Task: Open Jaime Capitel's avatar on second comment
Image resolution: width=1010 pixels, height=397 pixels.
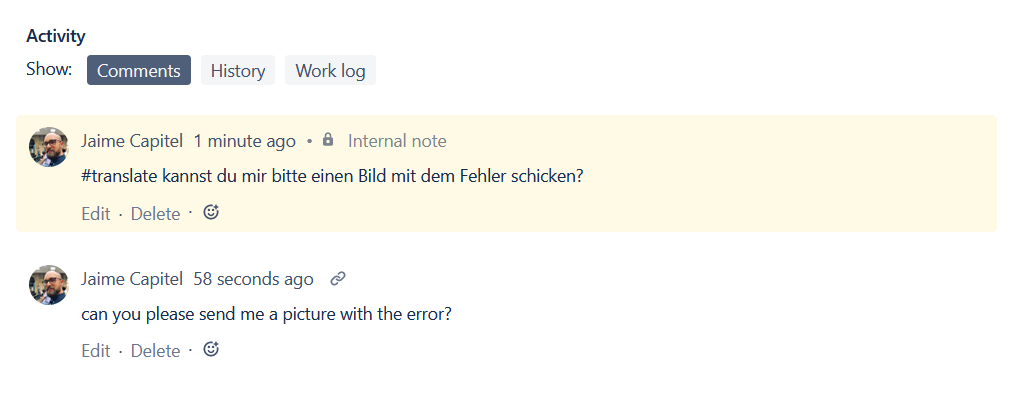Action: tap(48, 285)
